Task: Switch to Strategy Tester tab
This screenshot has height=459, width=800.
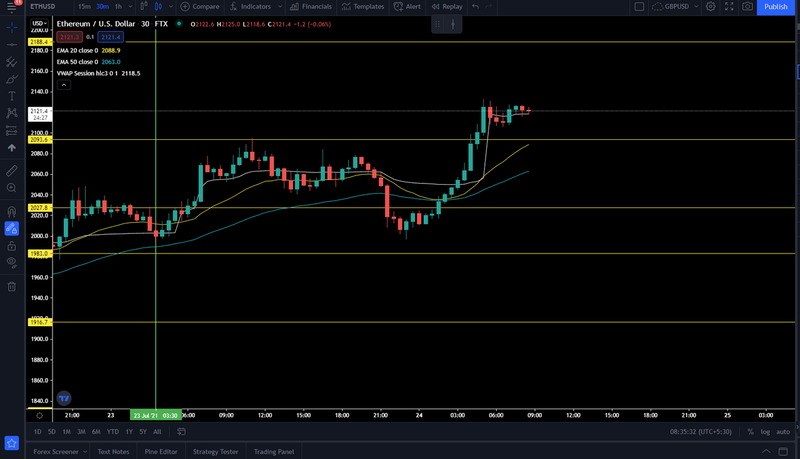Action: click(215, 451)
